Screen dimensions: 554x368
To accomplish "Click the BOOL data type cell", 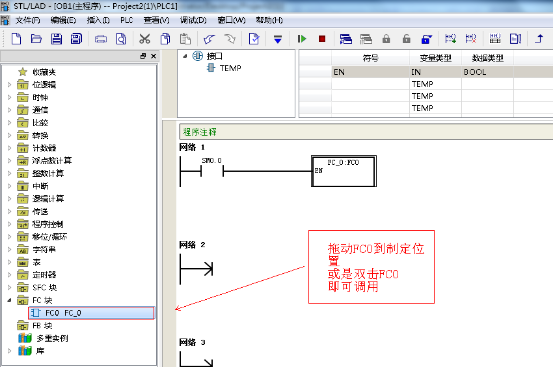I will point(487,72).
